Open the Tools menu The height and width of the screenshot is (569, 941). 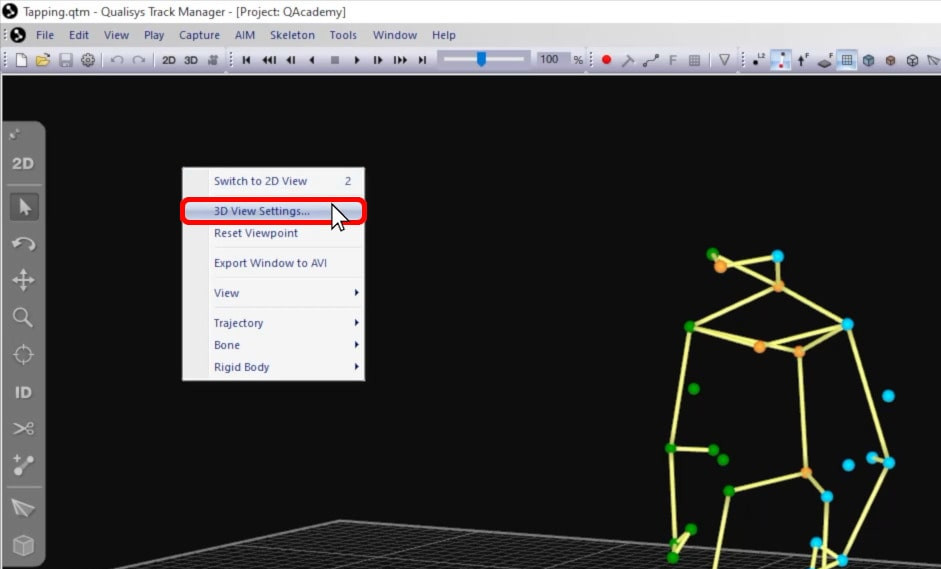[343, 35]
